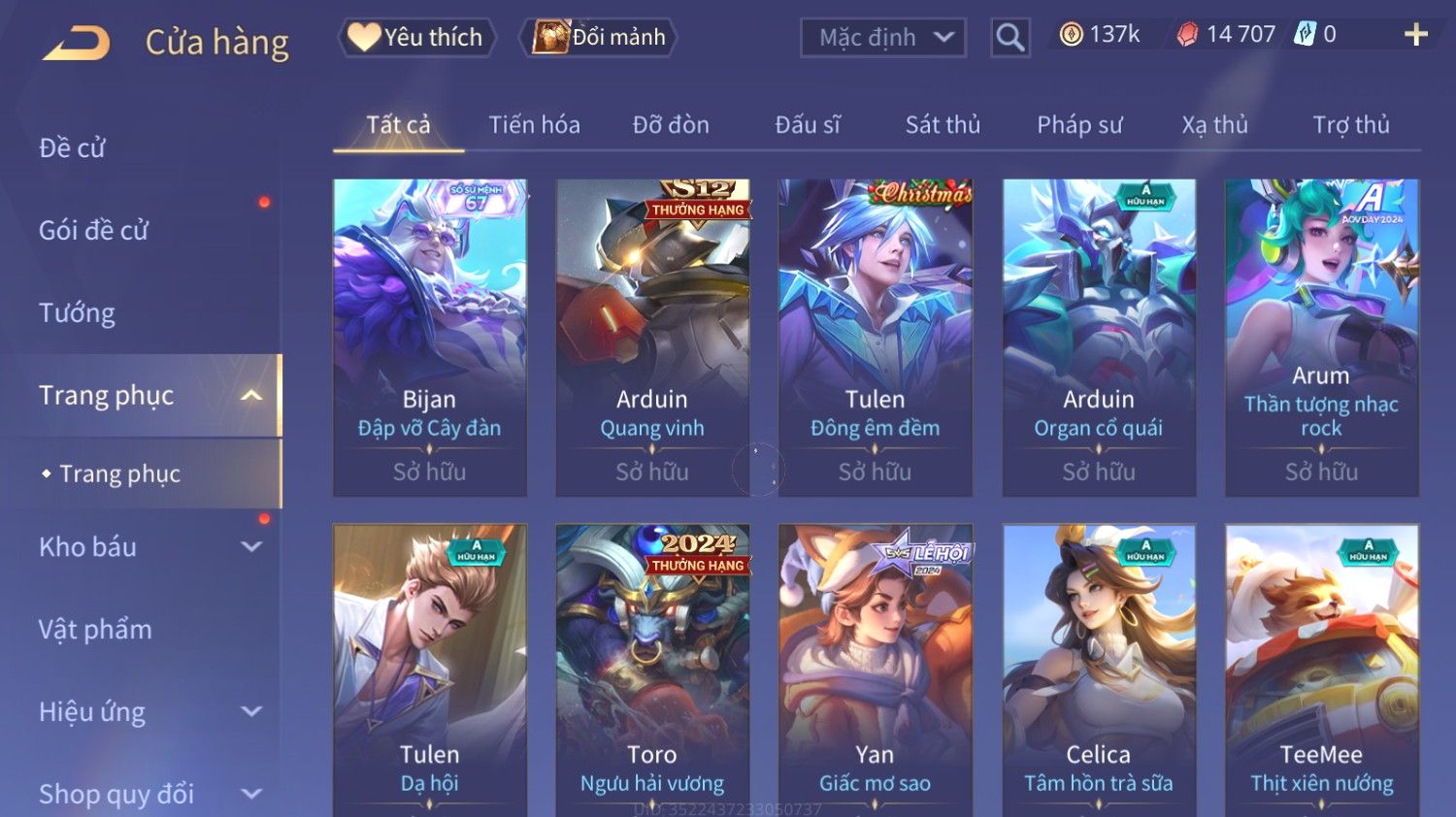Go to Tướng in the sidebar
The height and width of the screenshot is (817, 1456).
coord(77,312)
